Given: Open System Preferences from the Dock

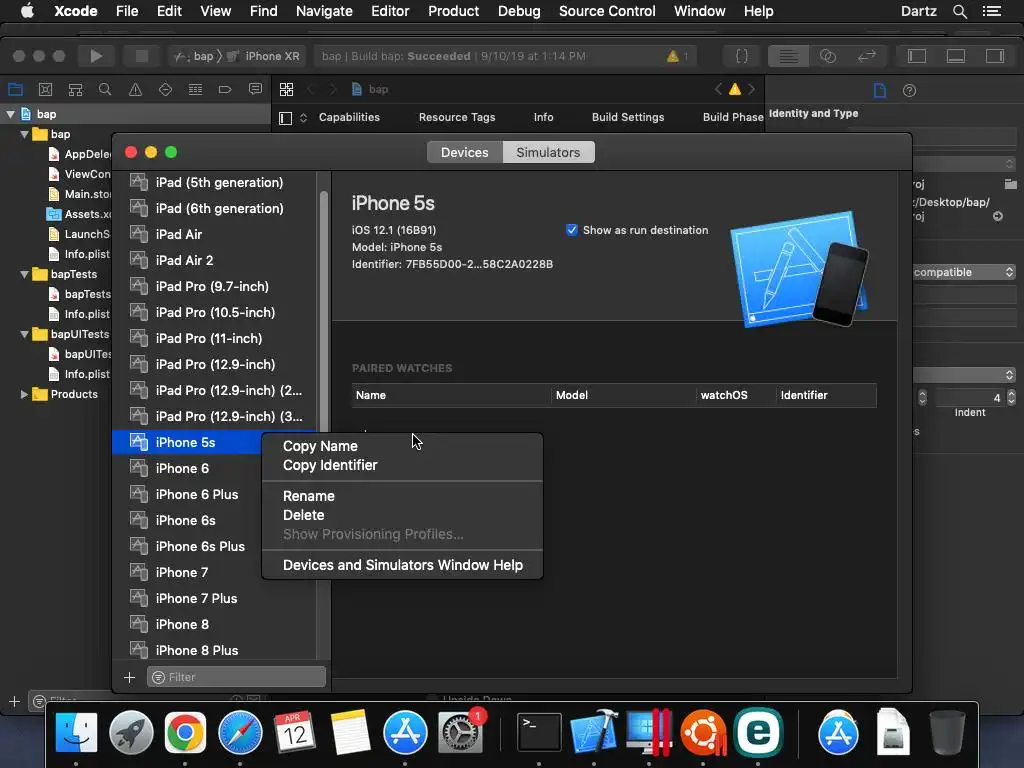Looking at the screenshot, I should click(460, 732).
